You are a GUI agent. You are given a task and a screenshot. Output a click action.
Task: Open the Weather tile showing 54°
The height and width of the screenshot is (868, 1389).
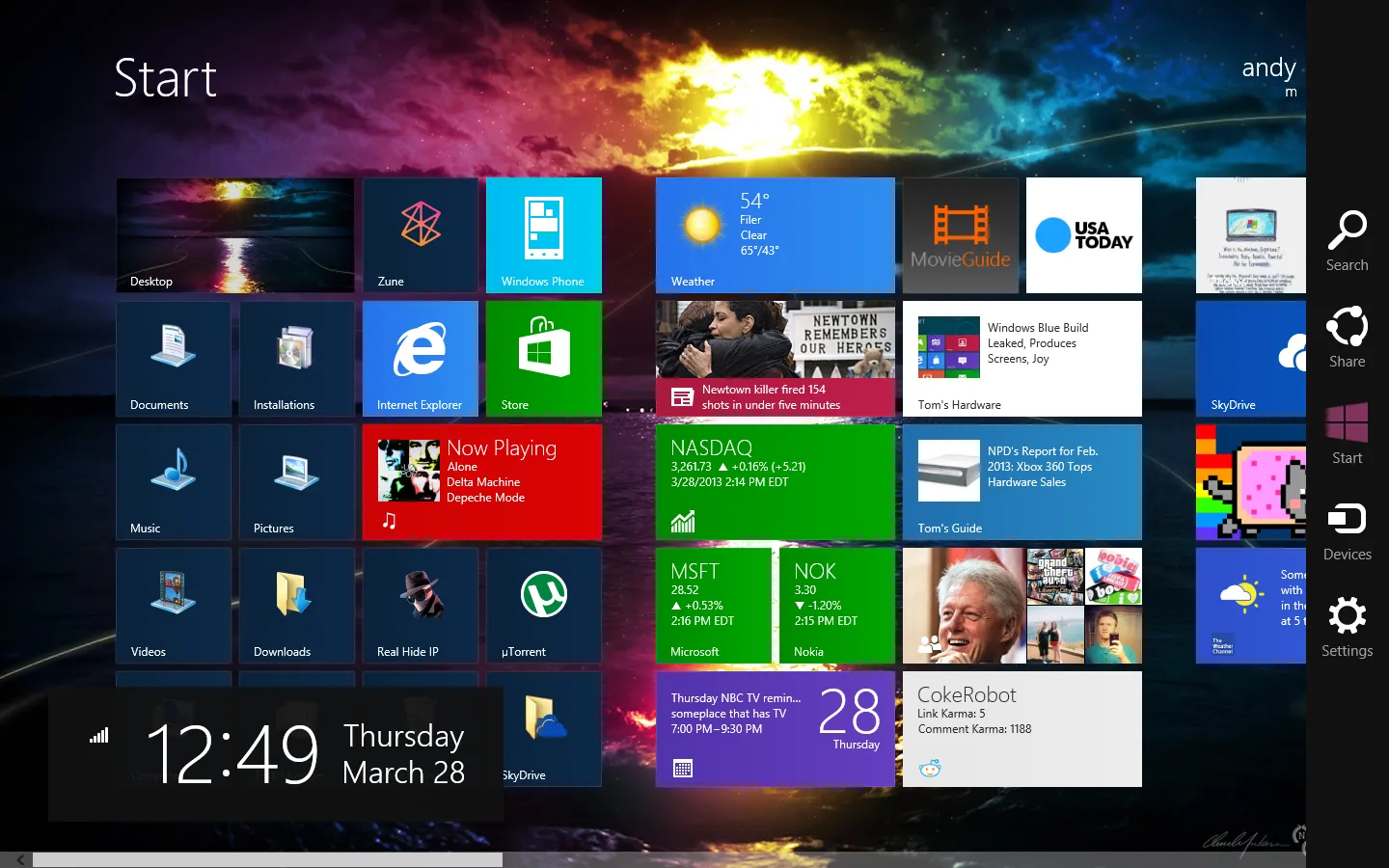pyautogui.click(x=776, y=235)
